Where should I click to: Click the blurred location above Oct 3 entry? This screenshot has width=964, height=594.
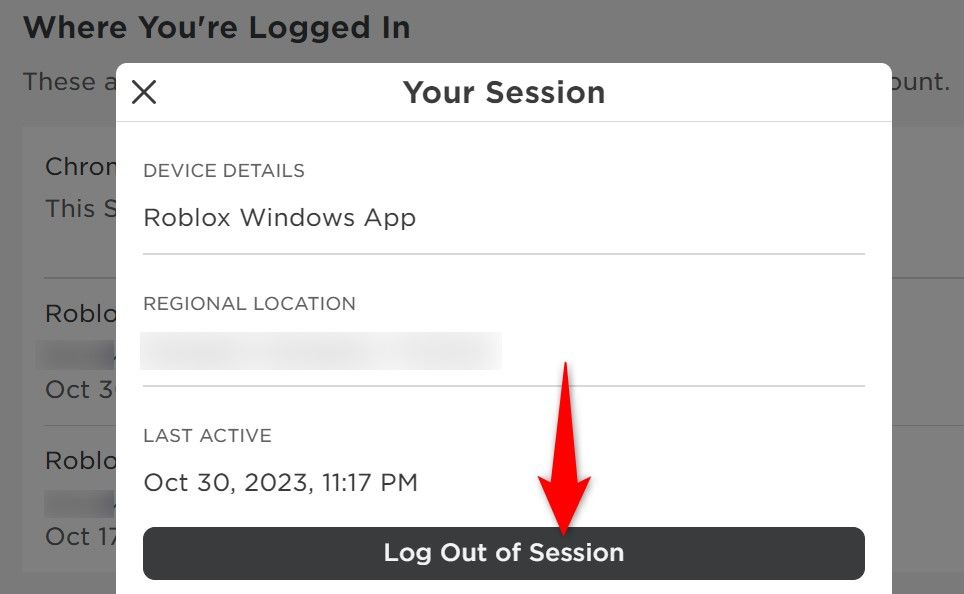[76, 354]
